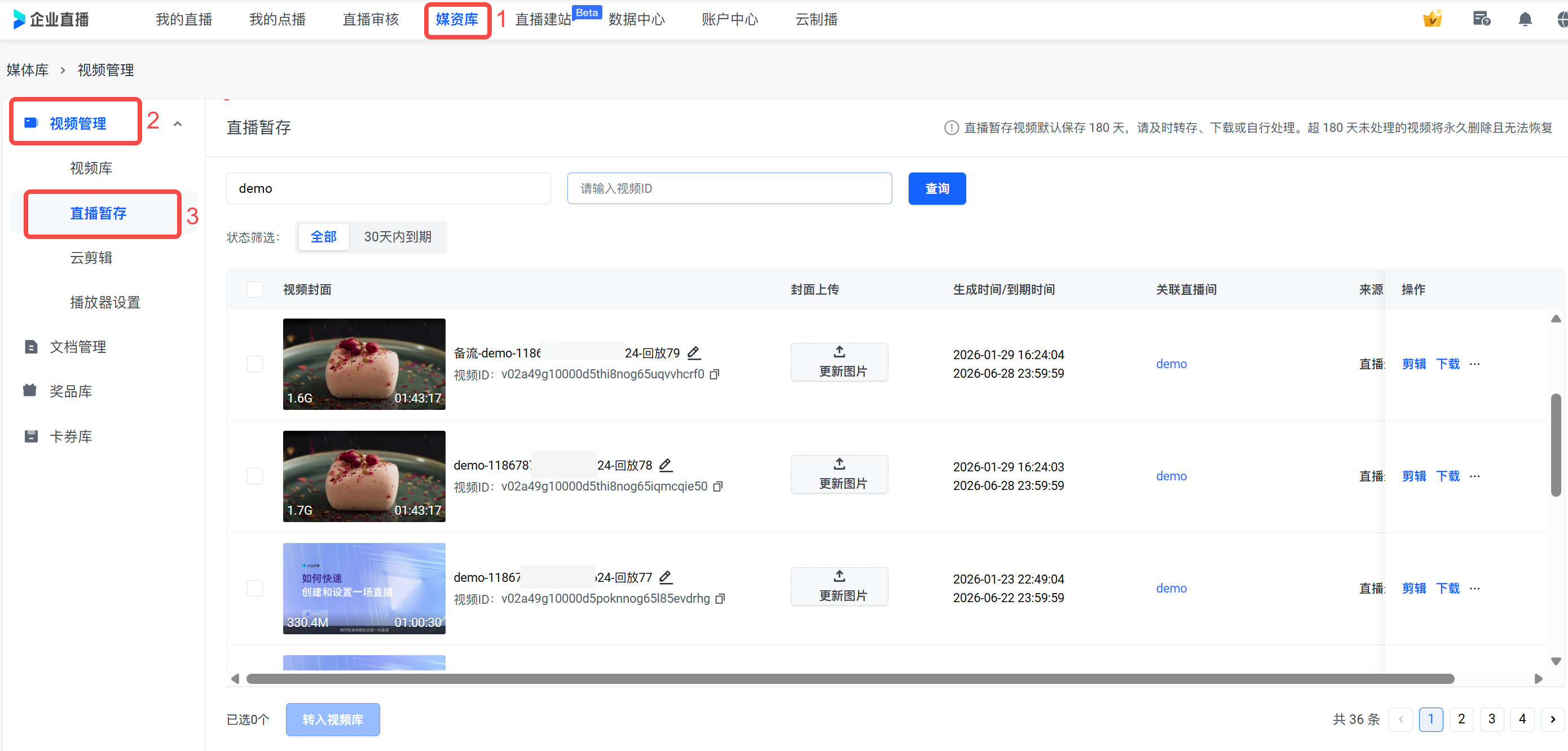The image size is (1568, 751).
Task: Open 云制播 top menu
Action: click(816, 20)
